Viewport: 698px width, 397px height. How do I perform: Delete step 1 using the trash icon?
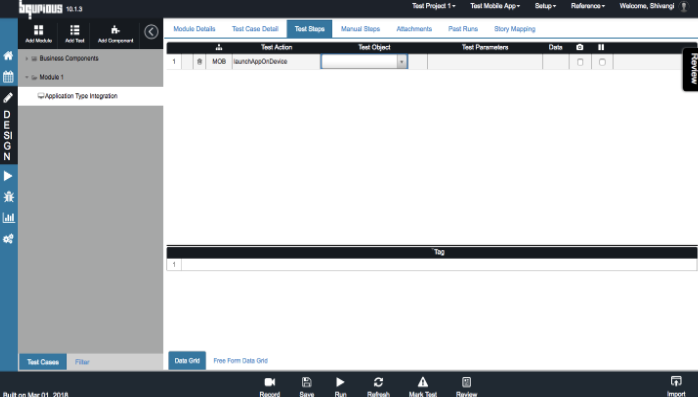pyautogui.click(x=199, y=62)
